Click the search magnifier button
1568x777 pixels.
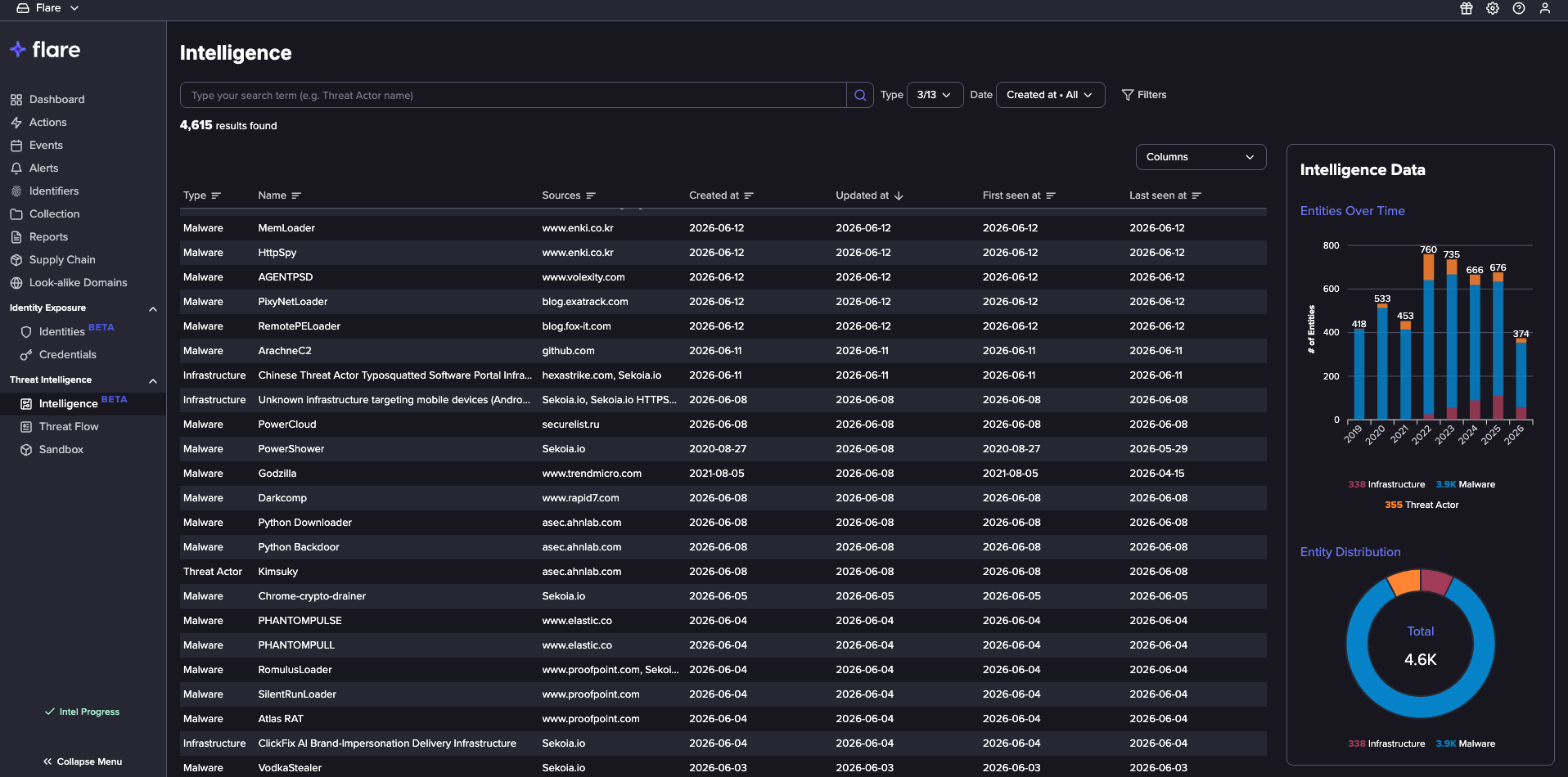pos(860,95)
